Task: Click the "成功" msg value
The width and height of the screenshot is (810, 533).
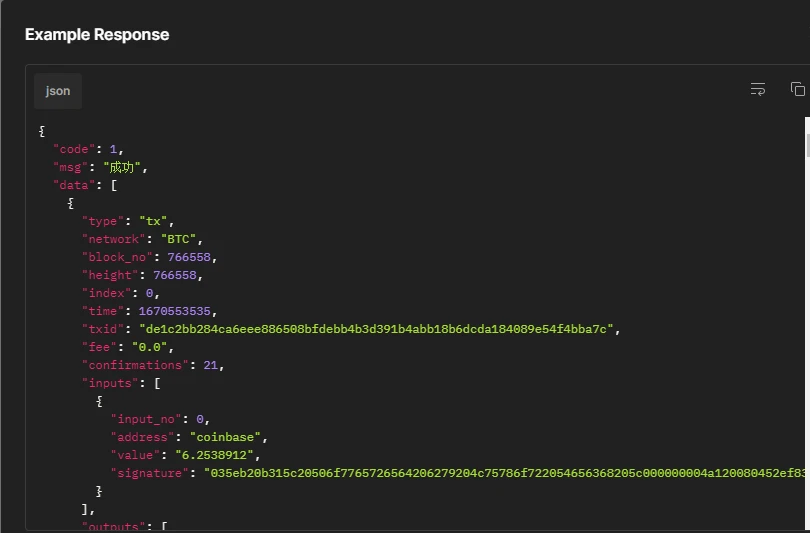Action: click(x=124, y=167)
